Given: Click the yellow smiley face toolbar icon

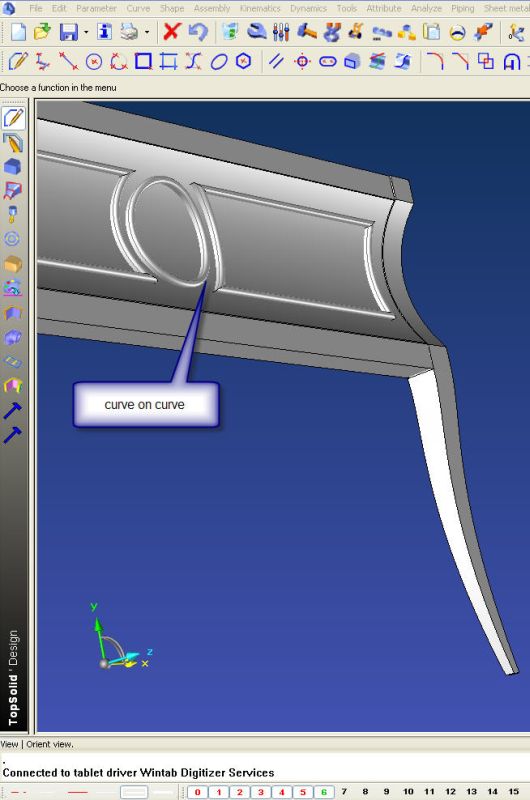Looking at the screenshot, I should pyautogui.click(x=458, y=33).
